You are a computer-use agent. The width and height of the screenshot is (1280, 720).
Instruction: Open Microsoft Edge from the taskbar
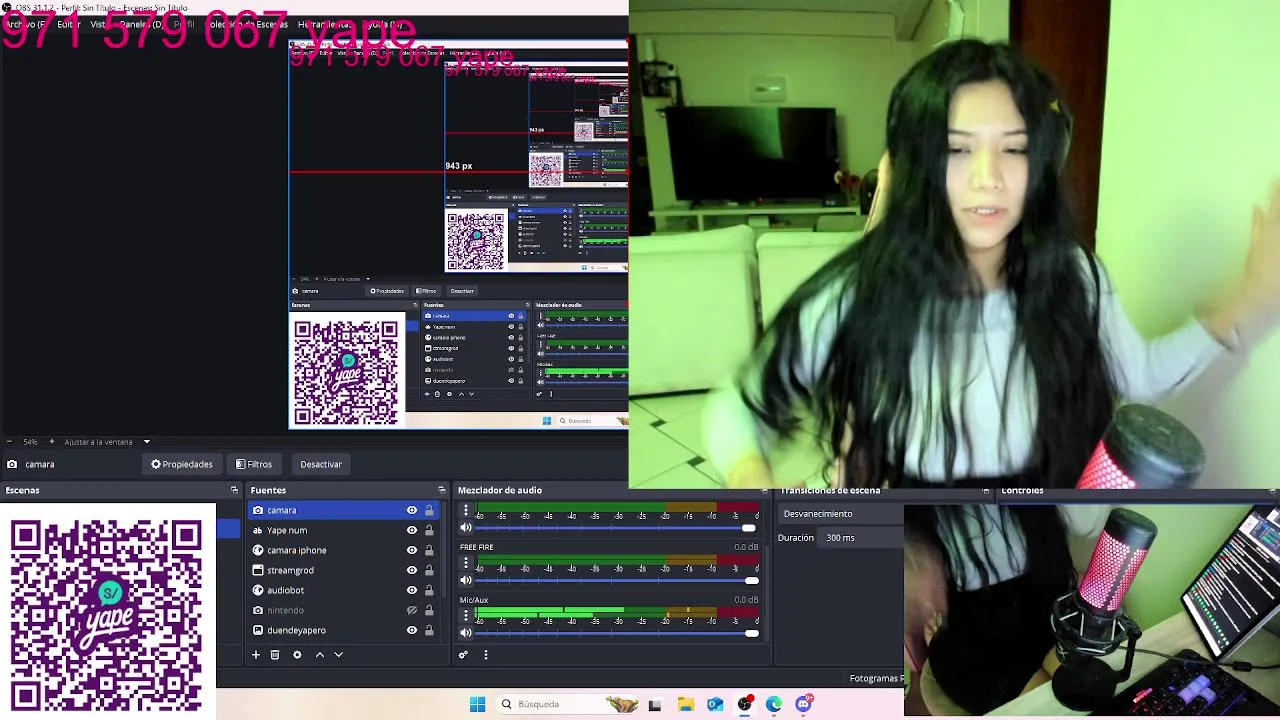click(774, 704)
